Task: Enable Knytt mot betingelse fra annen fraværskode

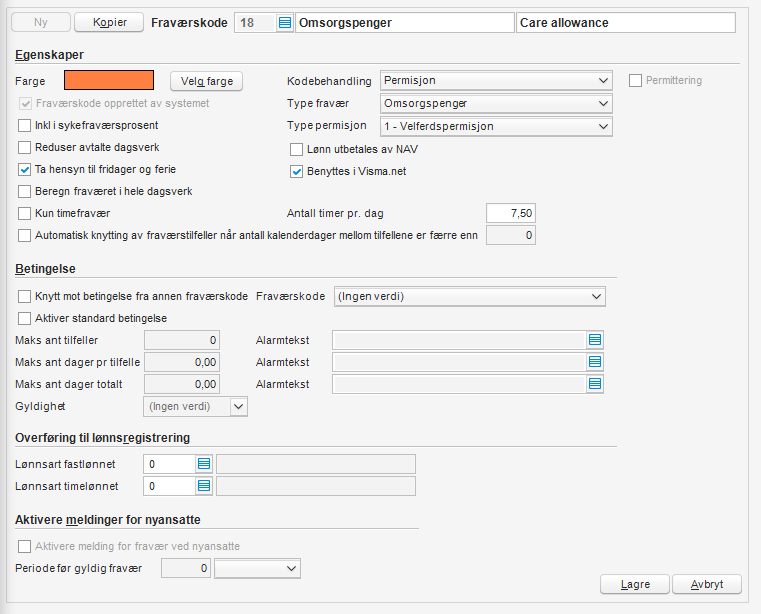Action: [24, 297]
